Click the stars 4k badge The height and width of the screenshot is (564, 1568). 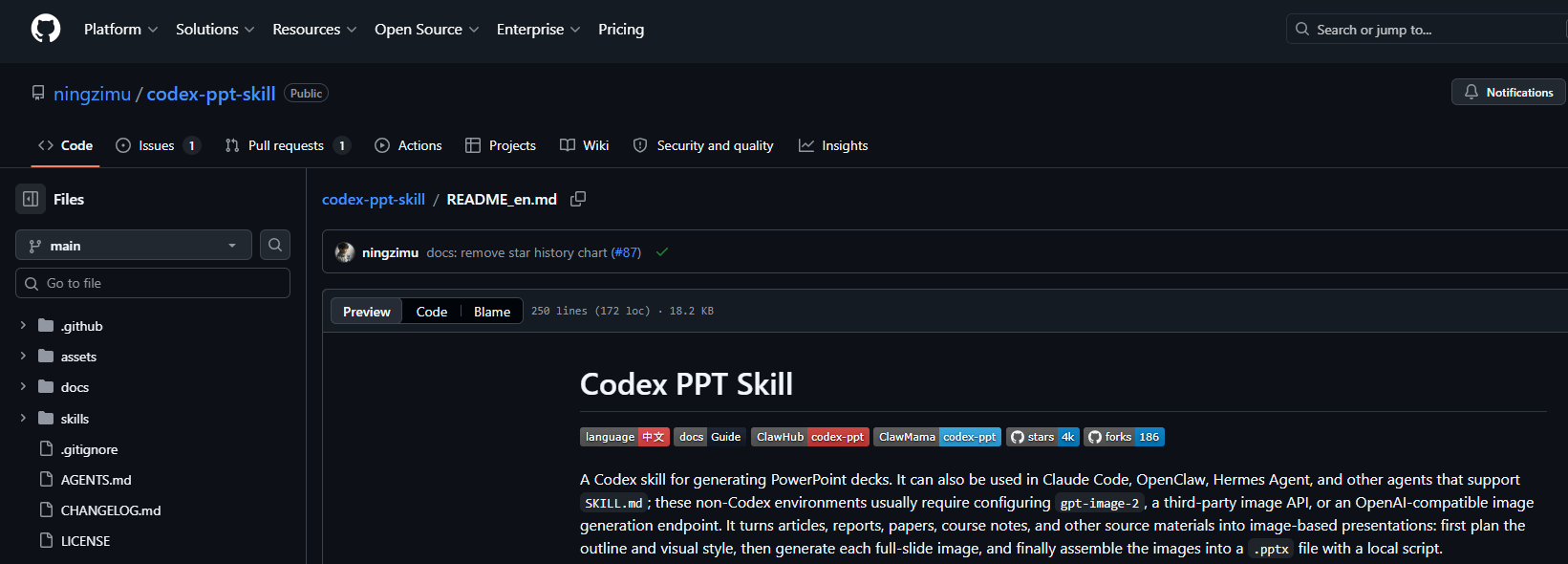1042,437
